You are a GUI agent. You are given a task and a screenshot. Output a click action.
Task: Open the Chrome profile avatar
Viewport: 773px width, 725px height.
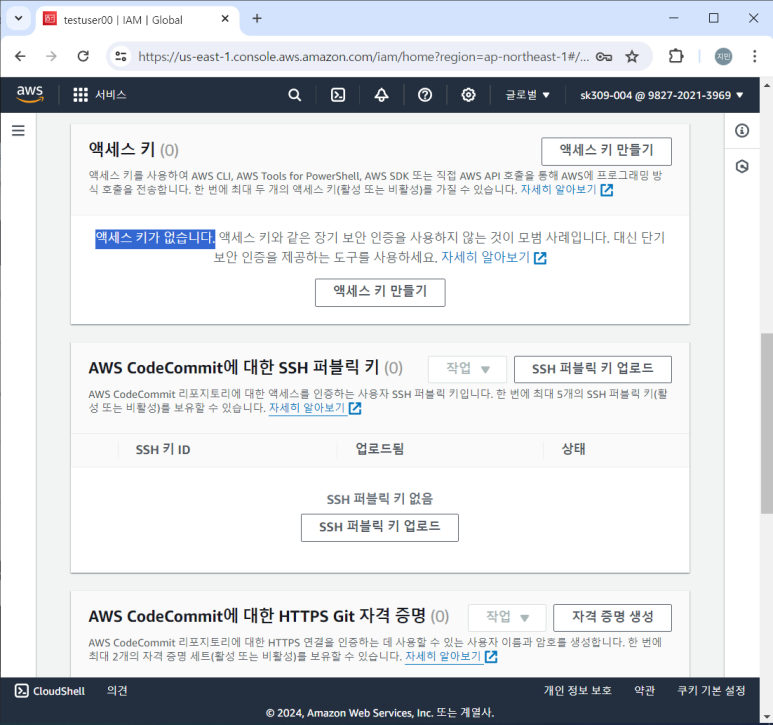point(723,57)
